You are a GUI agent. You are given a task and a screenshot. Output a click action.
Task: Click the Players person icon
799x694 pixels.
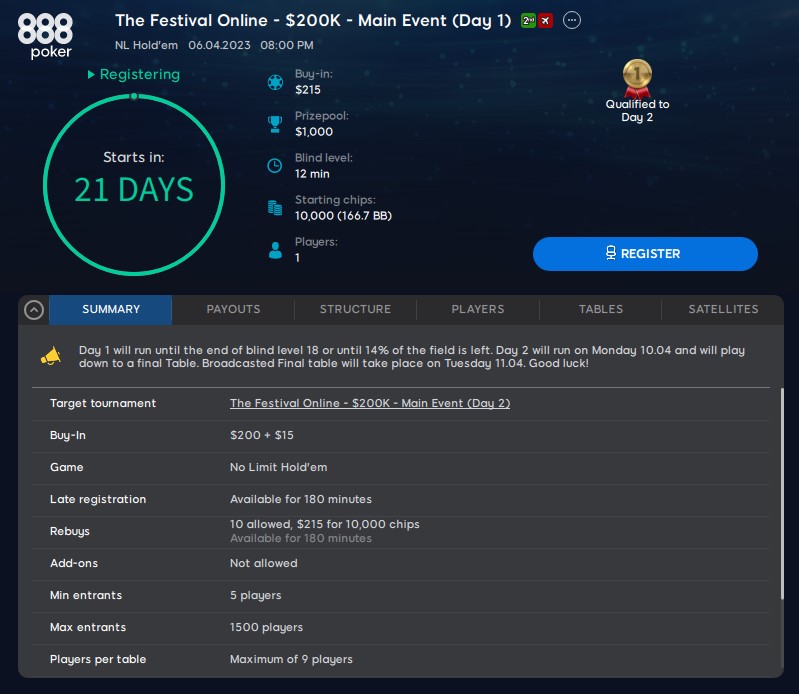point(275,250)
